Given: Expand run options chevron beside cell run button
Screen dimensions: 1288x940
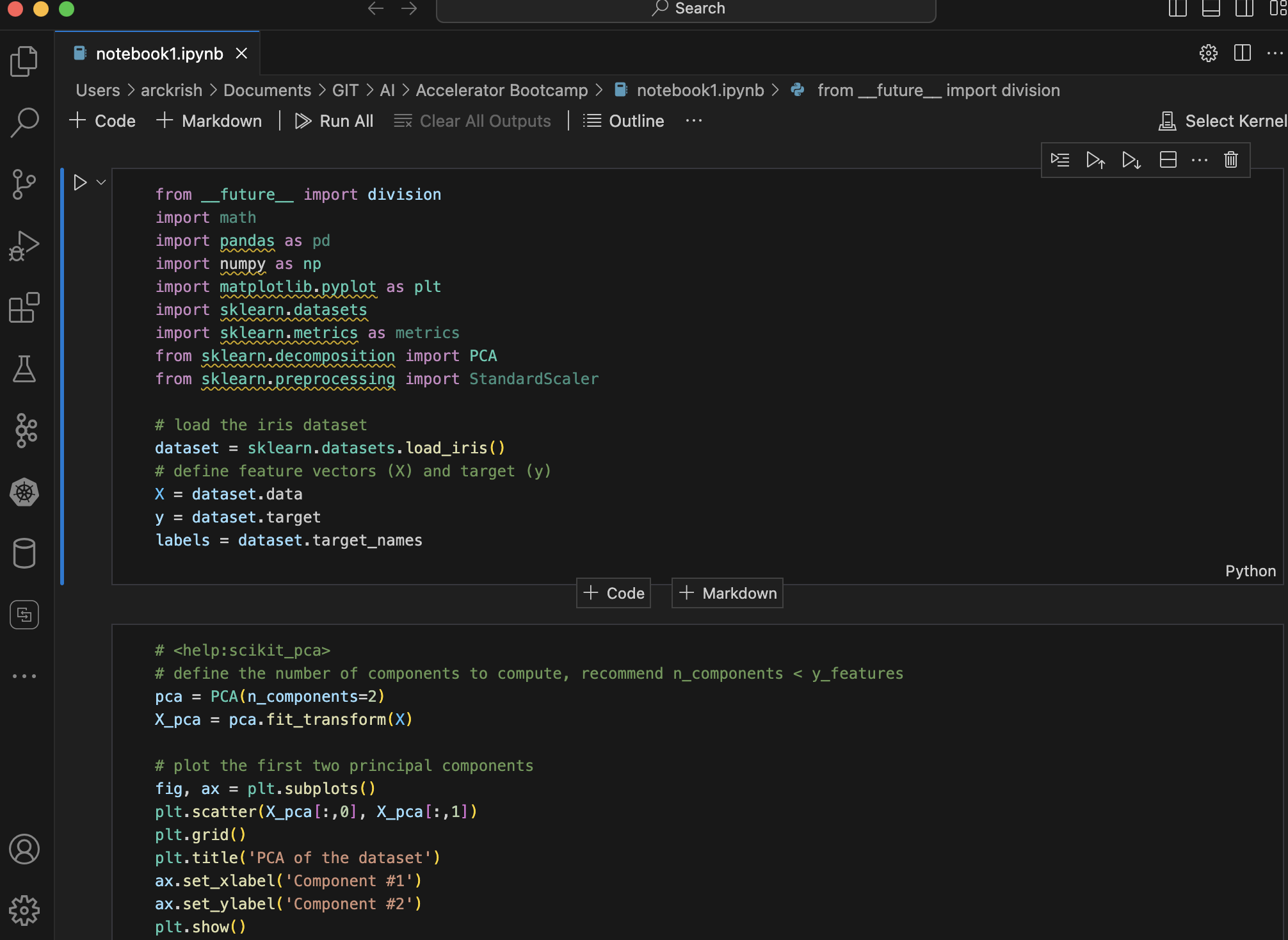Looking at the screenshot, I should pos(101,182).
